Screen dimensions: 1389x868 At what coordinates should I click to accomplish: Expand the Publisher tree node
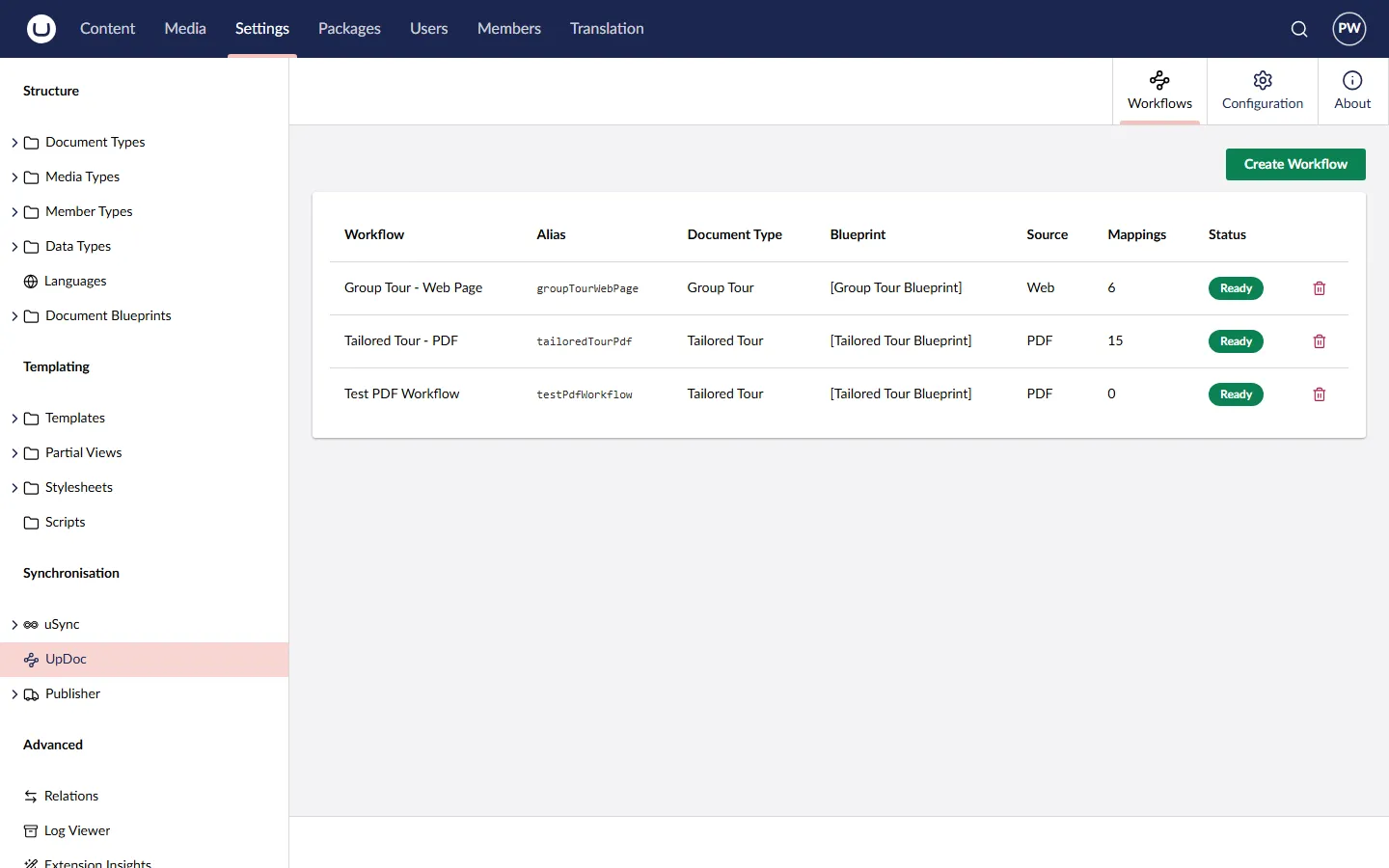click(14, 694)
